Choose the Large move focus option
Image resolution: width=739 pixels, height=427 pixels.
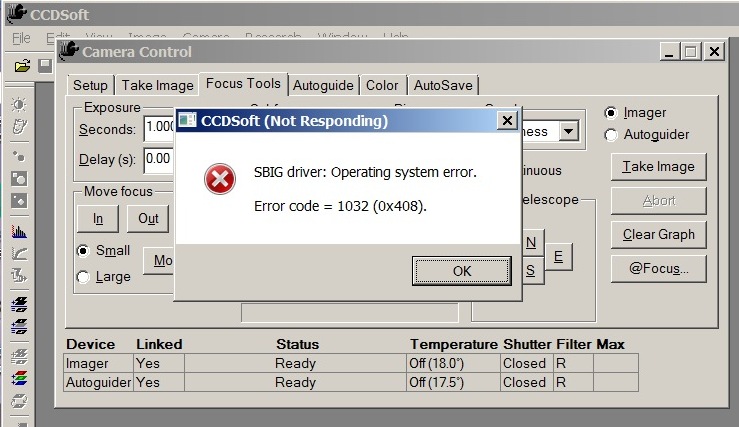83,277
